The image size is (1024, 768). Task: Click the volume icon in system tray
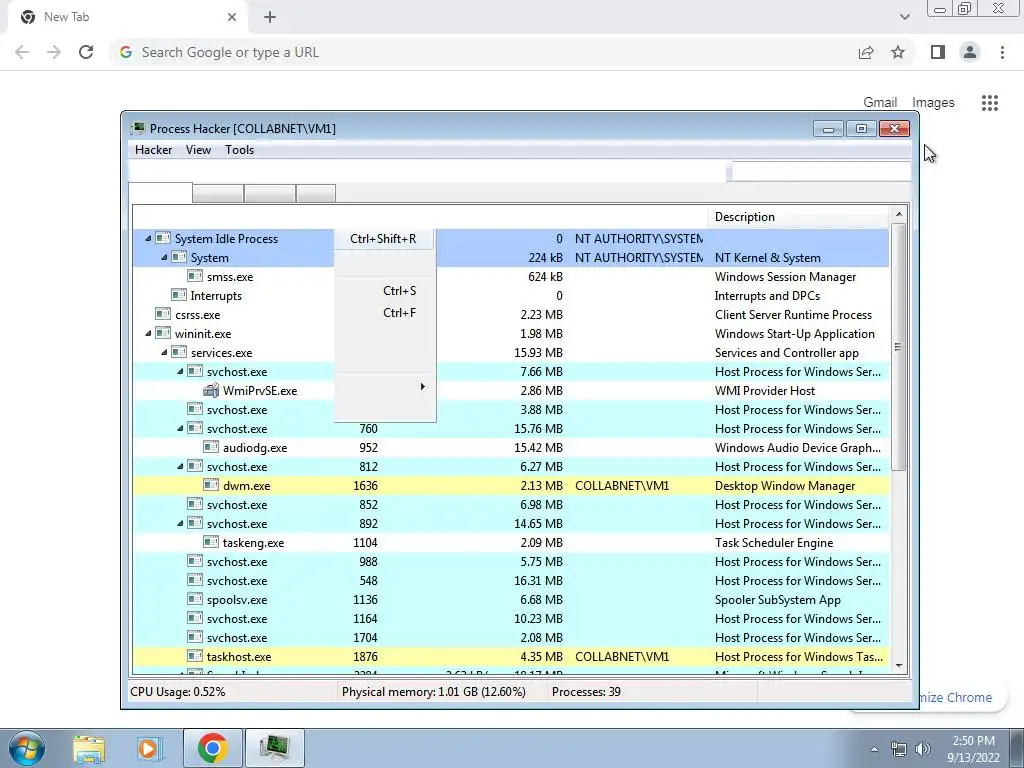point(923,749)
